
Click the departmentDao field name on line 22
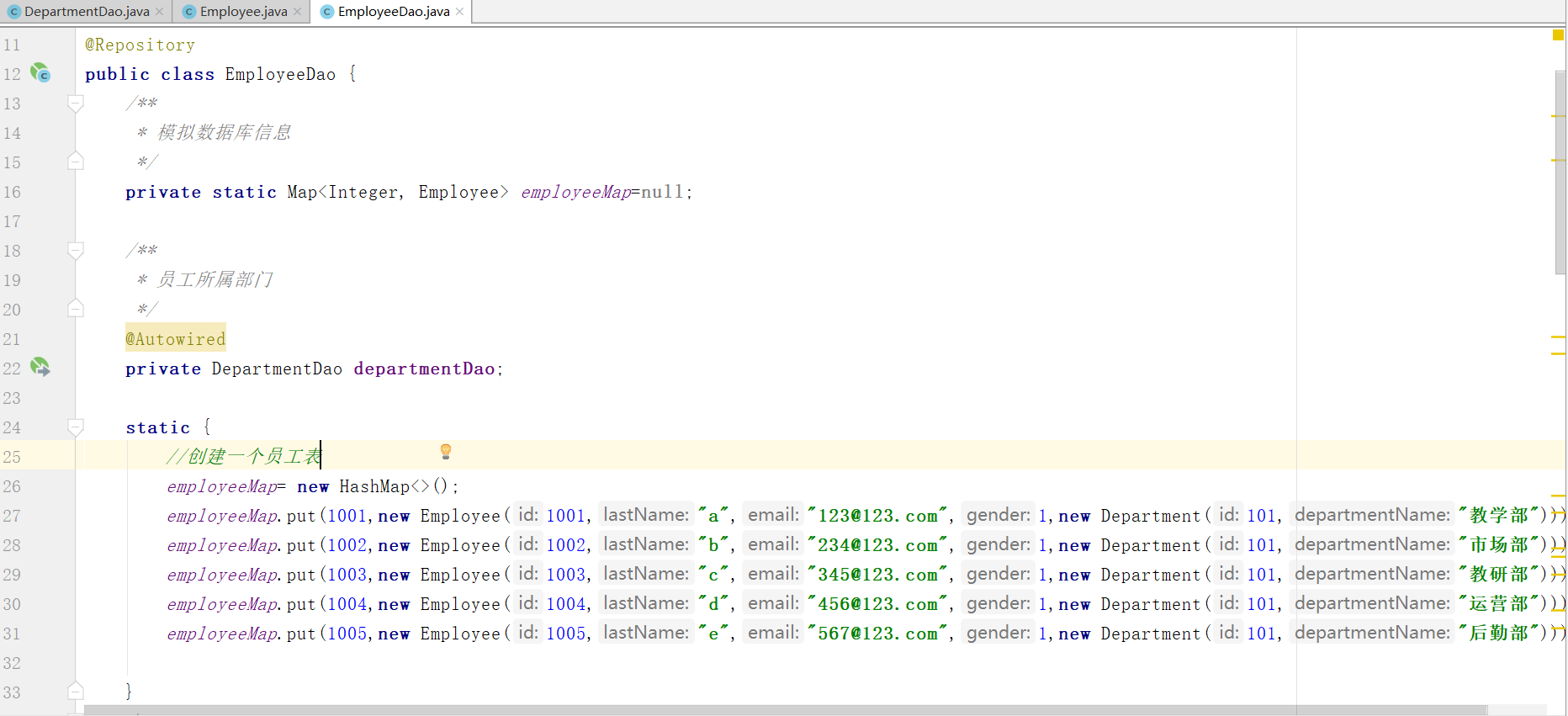424,369
